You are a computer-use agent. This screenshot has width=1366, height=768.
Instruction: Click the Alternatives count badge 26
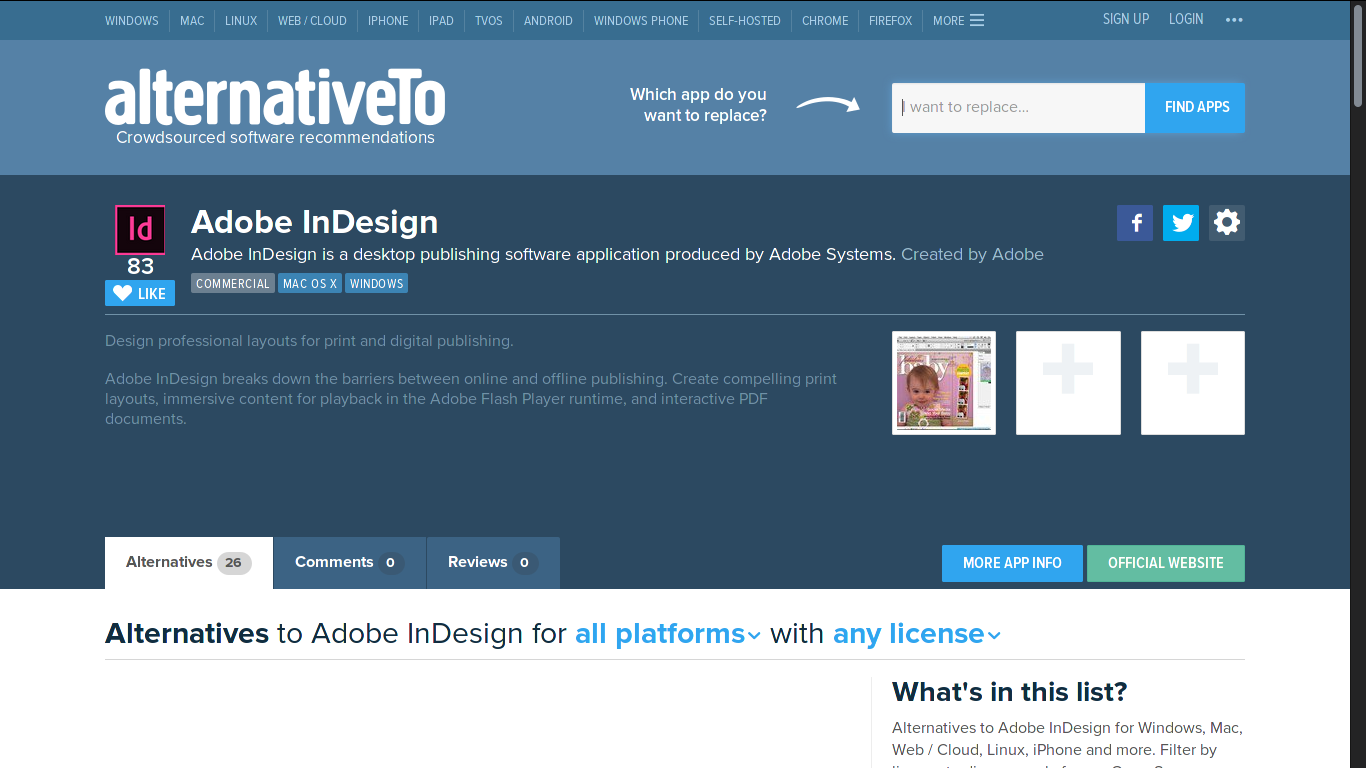tap(233, 563)
